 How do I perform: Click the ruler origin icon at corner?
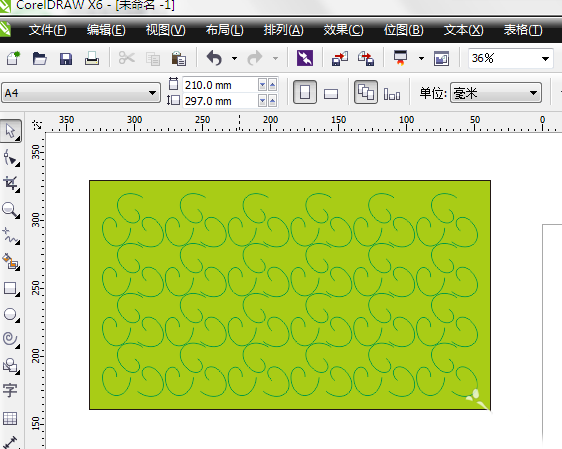[37, 125]
